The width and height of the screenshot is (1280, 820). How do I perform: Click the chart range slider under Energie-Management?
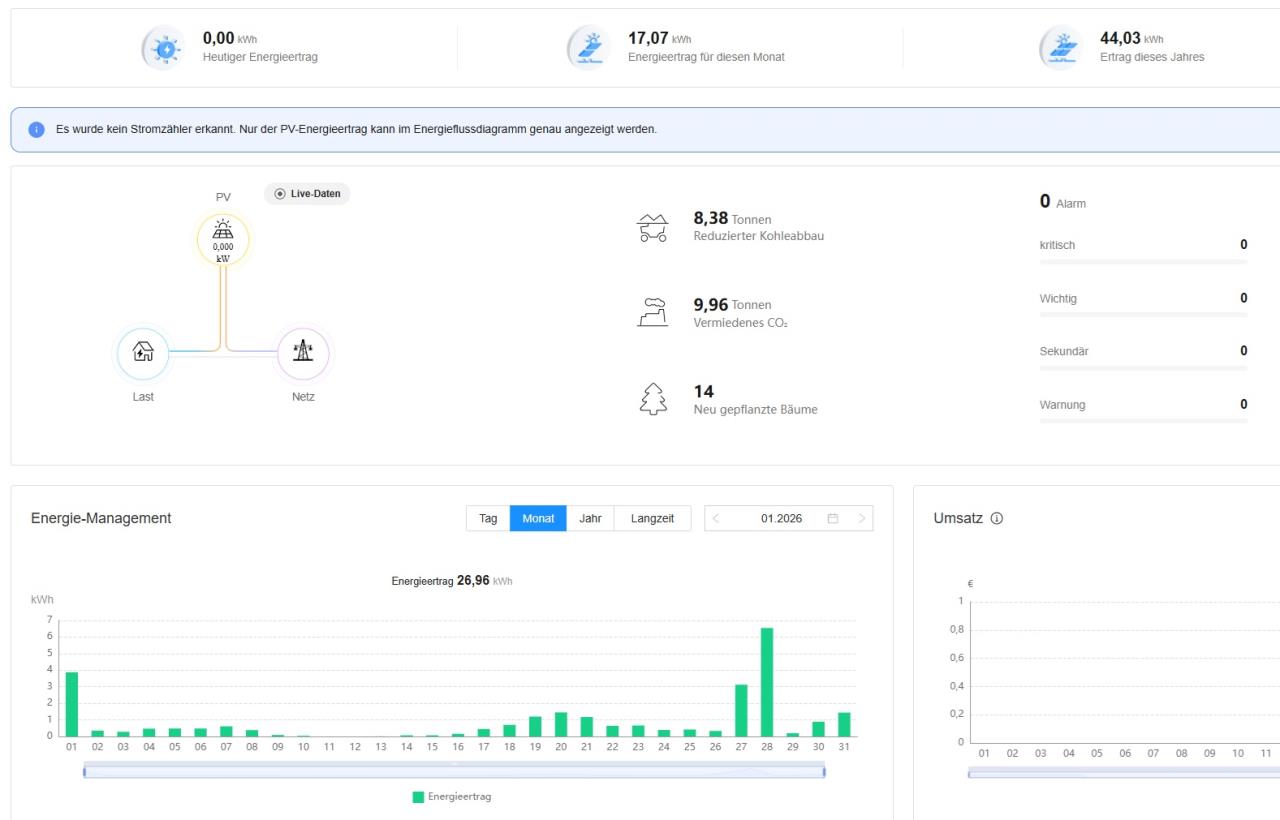click(454, 771)
